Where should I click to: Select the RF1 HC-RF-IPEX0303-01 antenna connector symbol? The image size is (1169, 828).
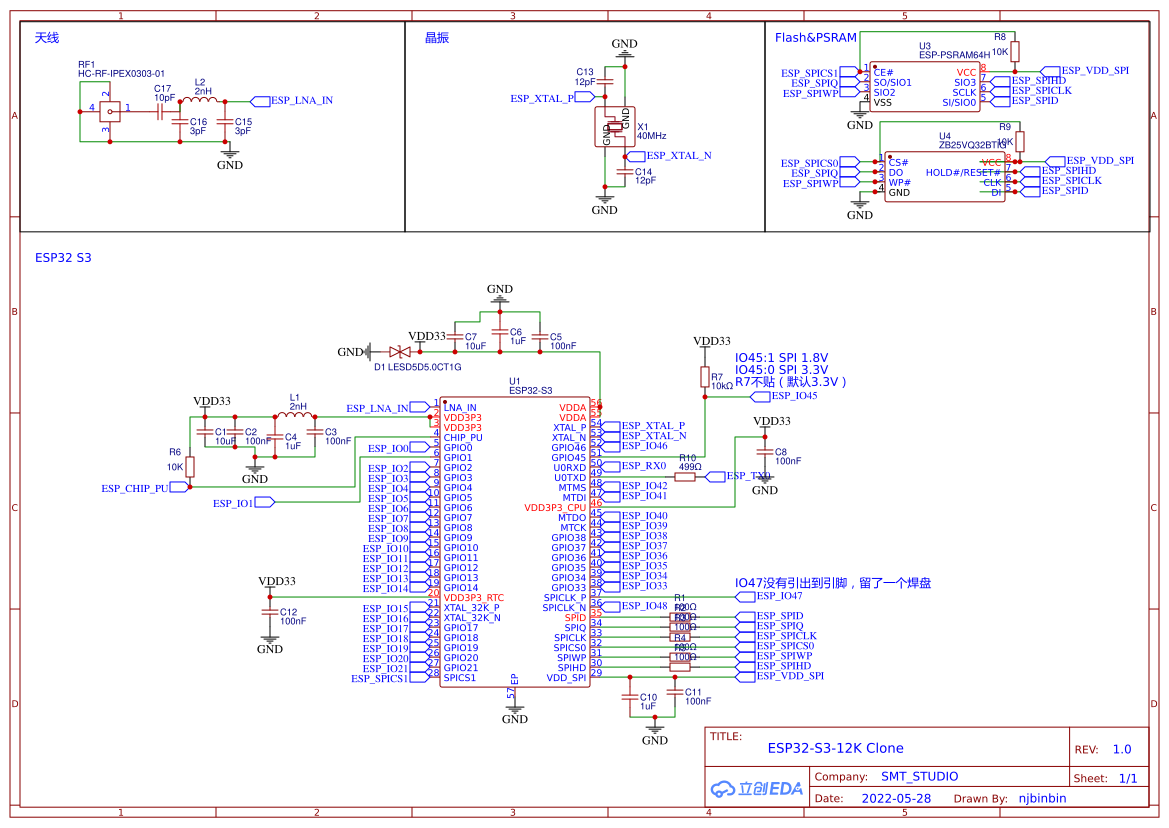click(x=110, y=112)
